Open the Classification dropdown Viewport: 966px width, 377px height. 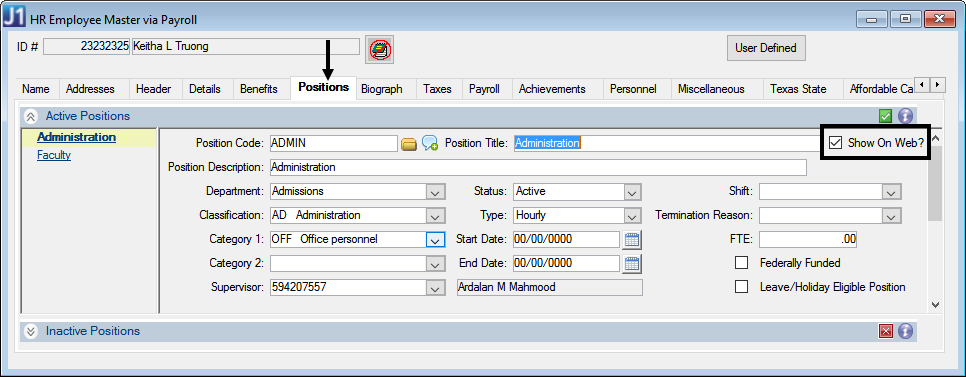click(x=436, y=216)
